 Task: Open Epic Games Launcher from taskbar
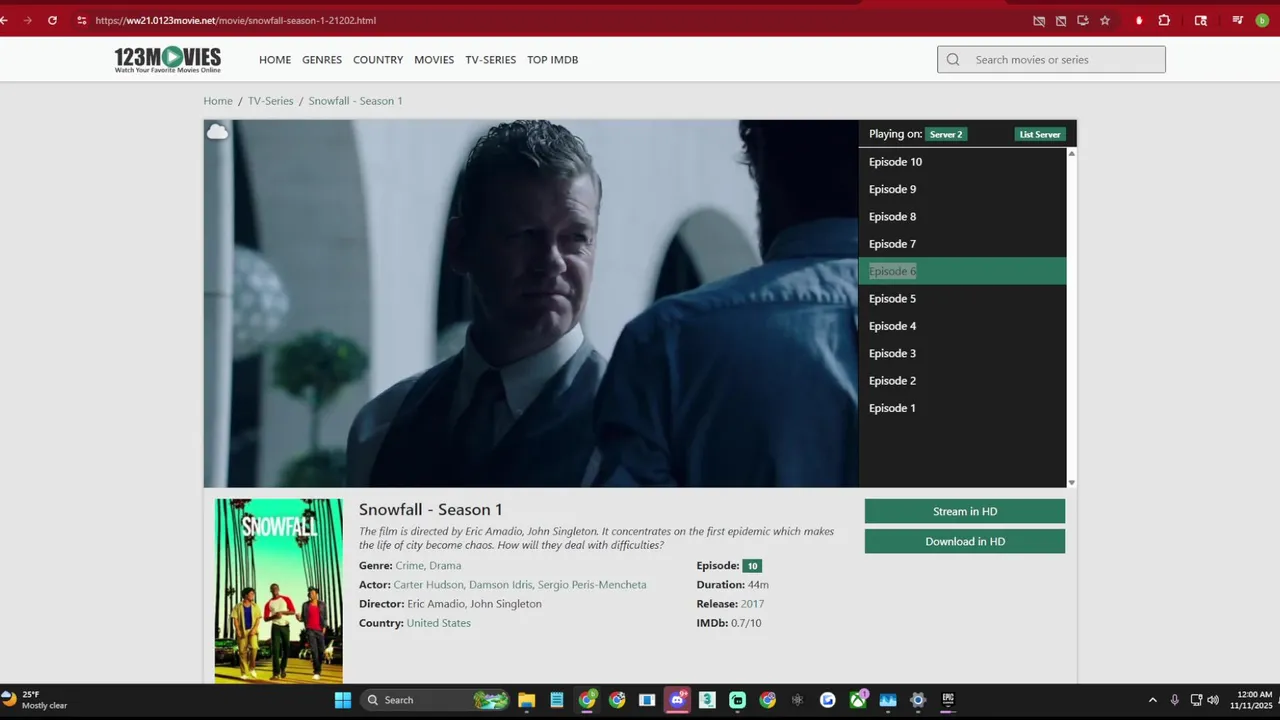point(948,700)
